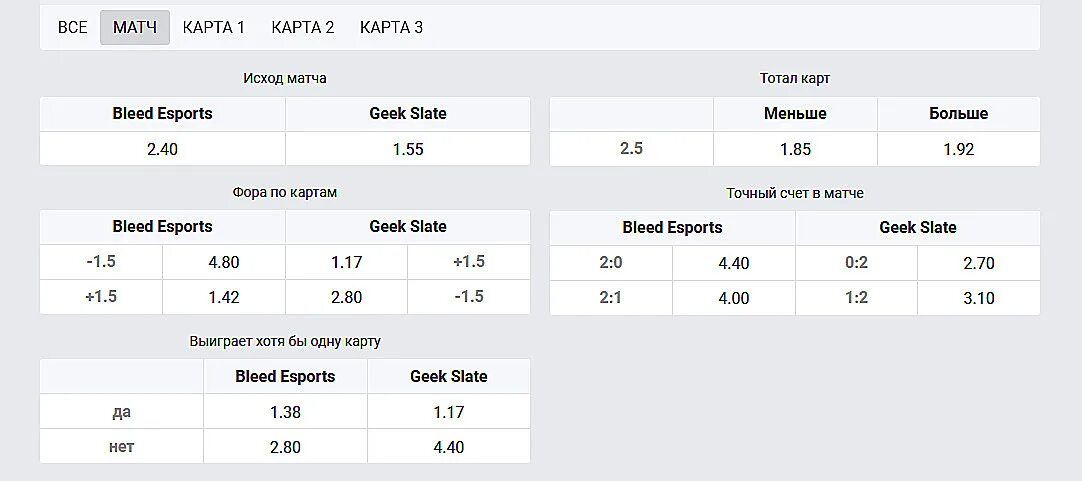
Task: Select the МАТЧ tab
Action: 135,28
